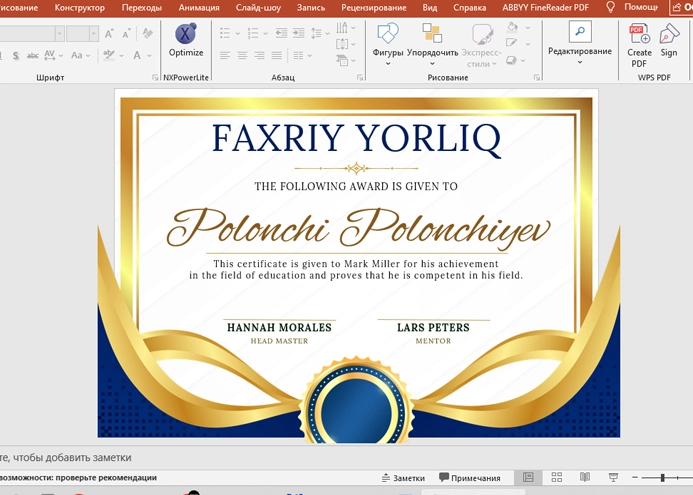Start slide show from status bar
Image resolution: width=693 pixels, height=495 pixels.
pos(613,477)
